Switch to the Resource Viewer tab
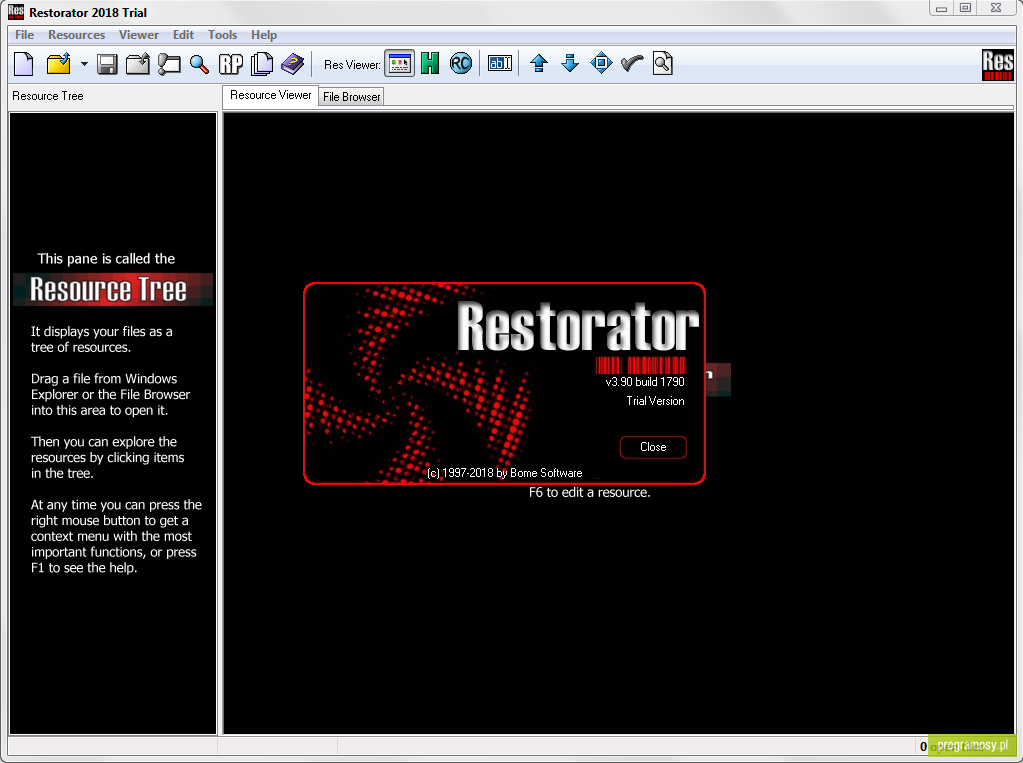Screen dimensions: 1023x763 coord(270,95)
